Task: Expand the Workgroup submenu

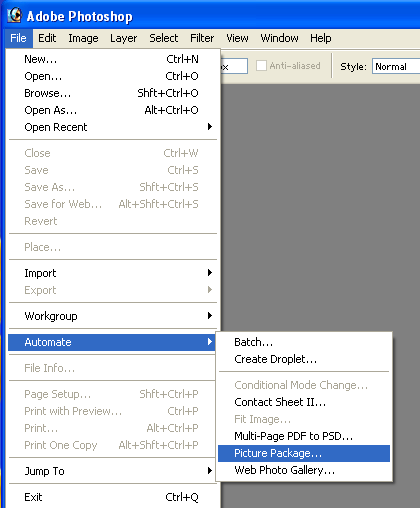Action: coord(112,316)
